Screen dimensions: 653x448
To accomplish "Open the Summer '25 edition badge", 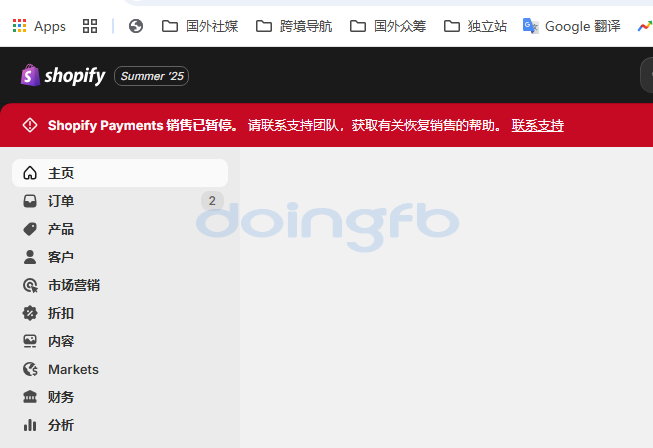I will click(152, 76).
